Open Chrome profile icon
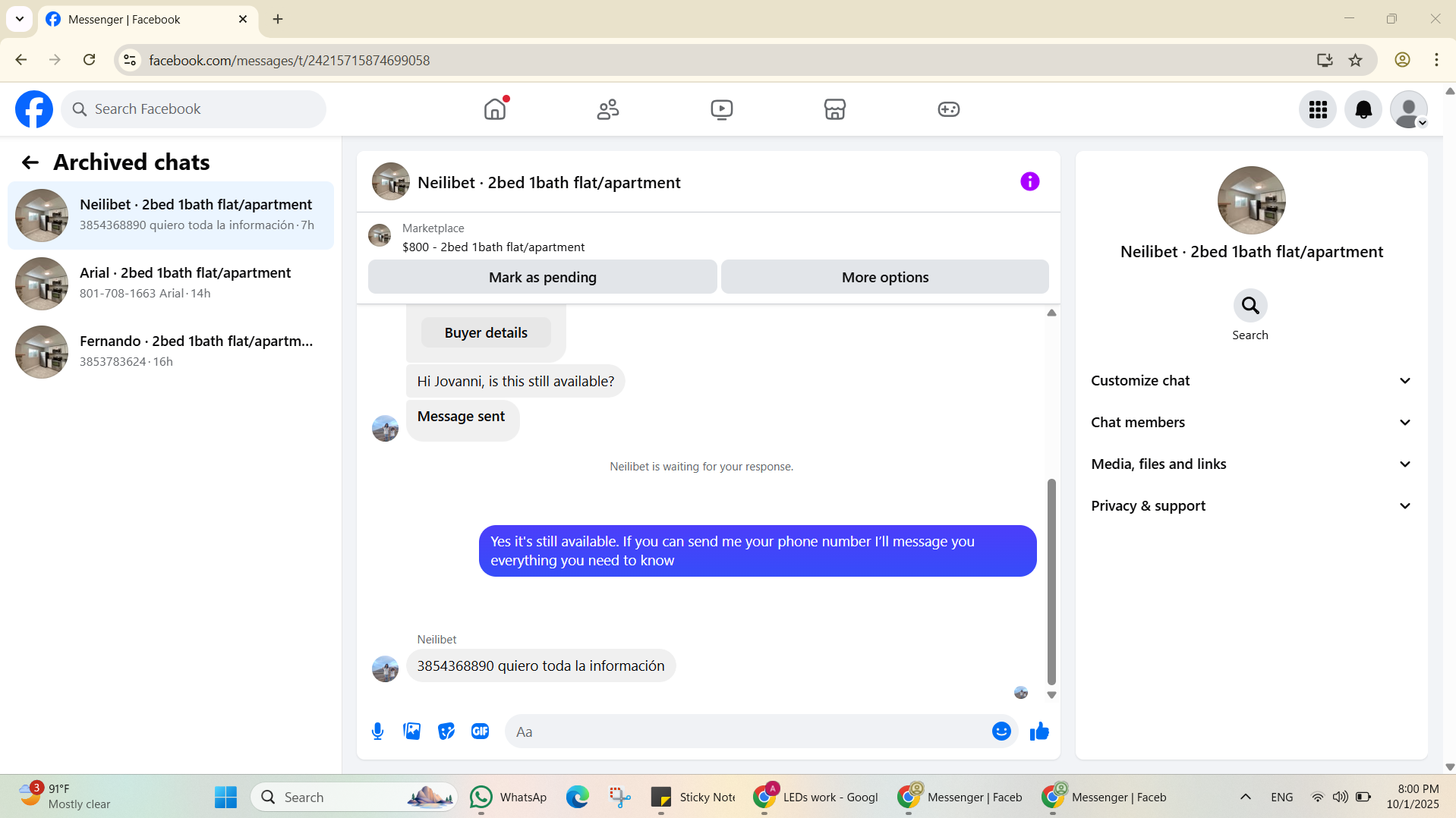The height and width of the screenshot is (818, 1456). click(1402, 60)
